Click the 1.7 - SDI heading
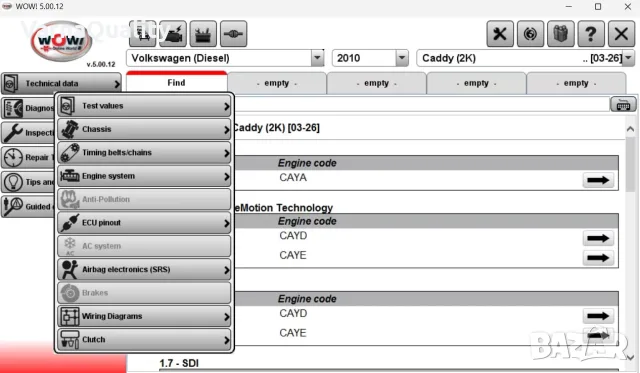The width and height of the screenshot is (640, 373). coord(179,363)
